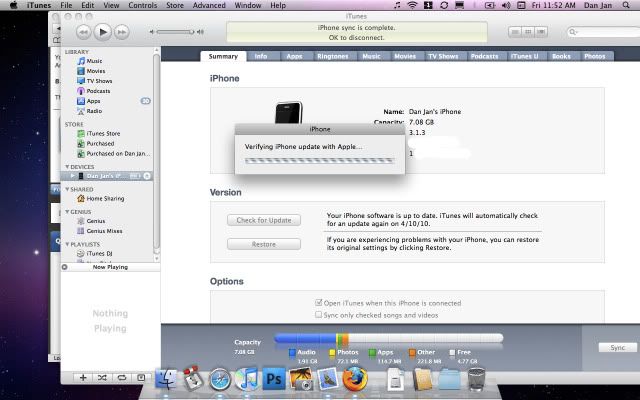640x400 pixels.
Task: Open the search field magnifier dropdown
Action: (x=573, y=32)
